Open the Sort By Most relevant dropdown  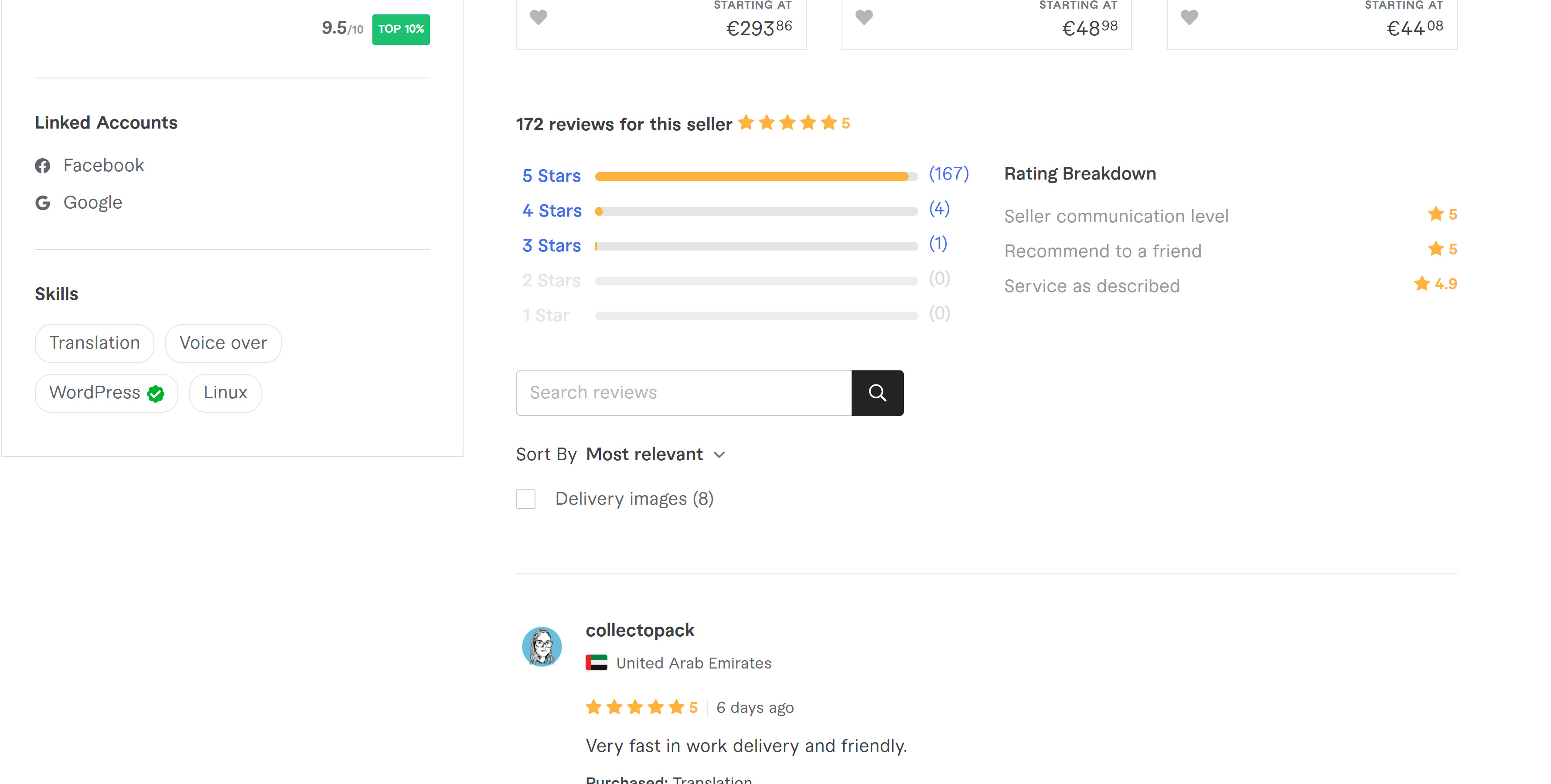coord(644,454)
